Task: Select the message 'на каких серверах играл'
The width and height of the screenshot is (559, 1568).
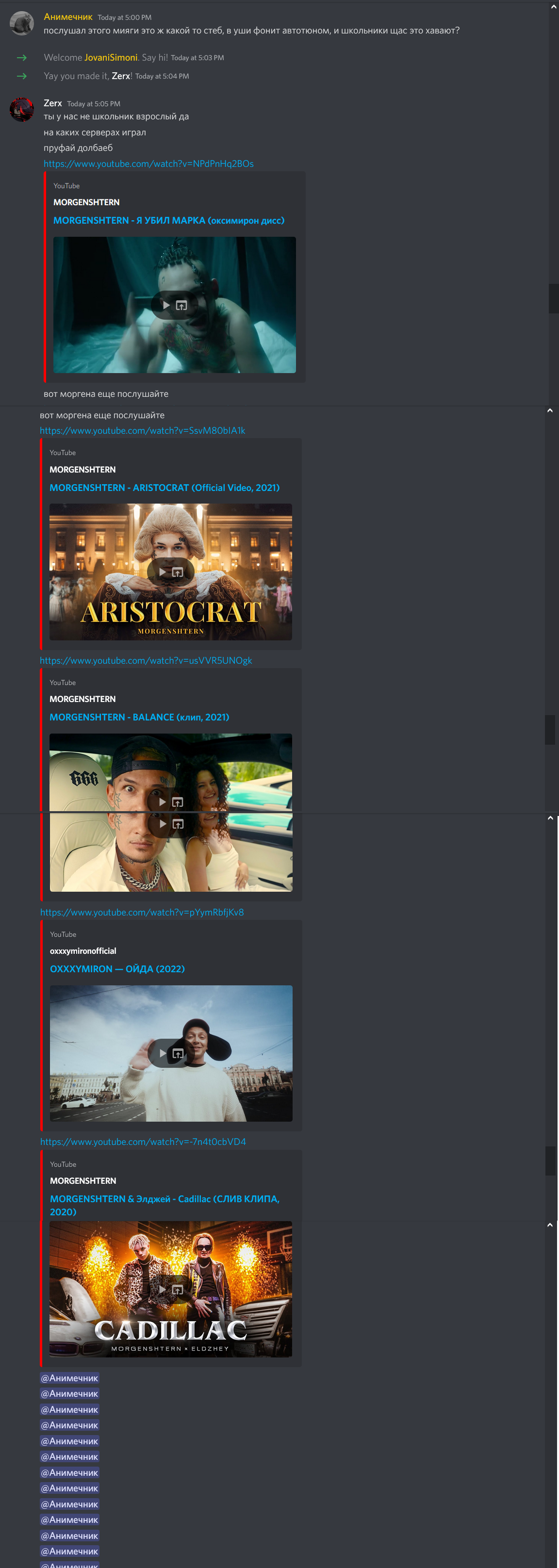Action: pyautogui.click(x=95, y=132)
